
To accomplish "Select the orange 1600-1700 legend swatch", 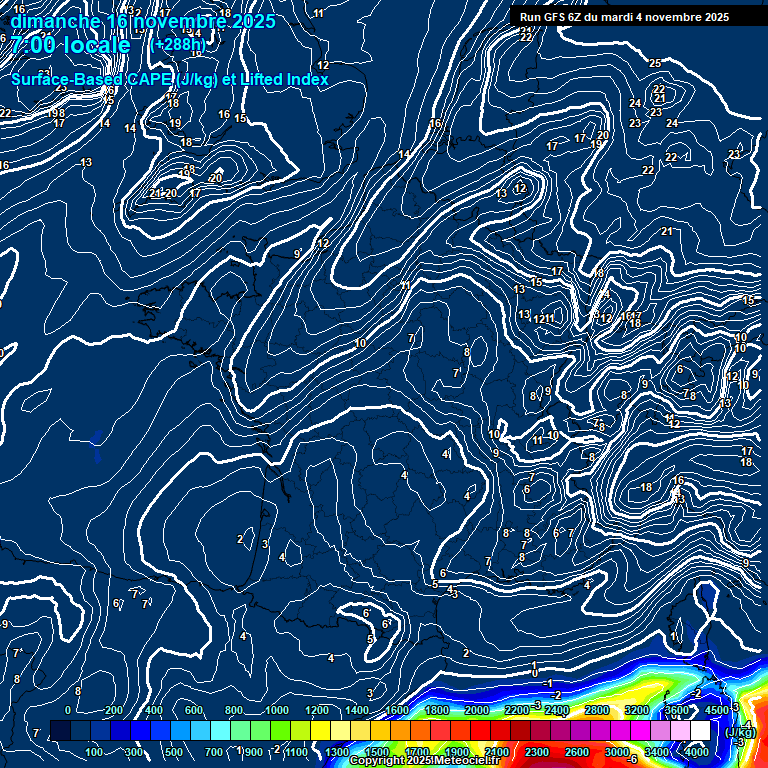I will coord(400,730).
